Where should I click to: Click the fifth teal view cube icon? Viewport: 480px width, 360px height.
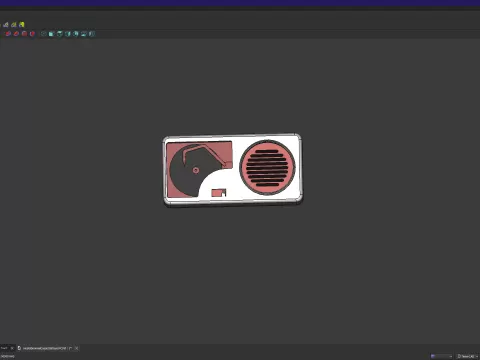[x=76, y=34]
